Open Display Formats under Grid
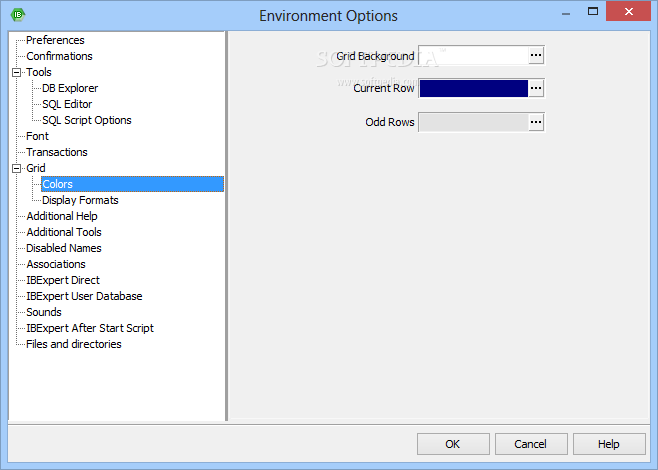 (x=80, y=200)
